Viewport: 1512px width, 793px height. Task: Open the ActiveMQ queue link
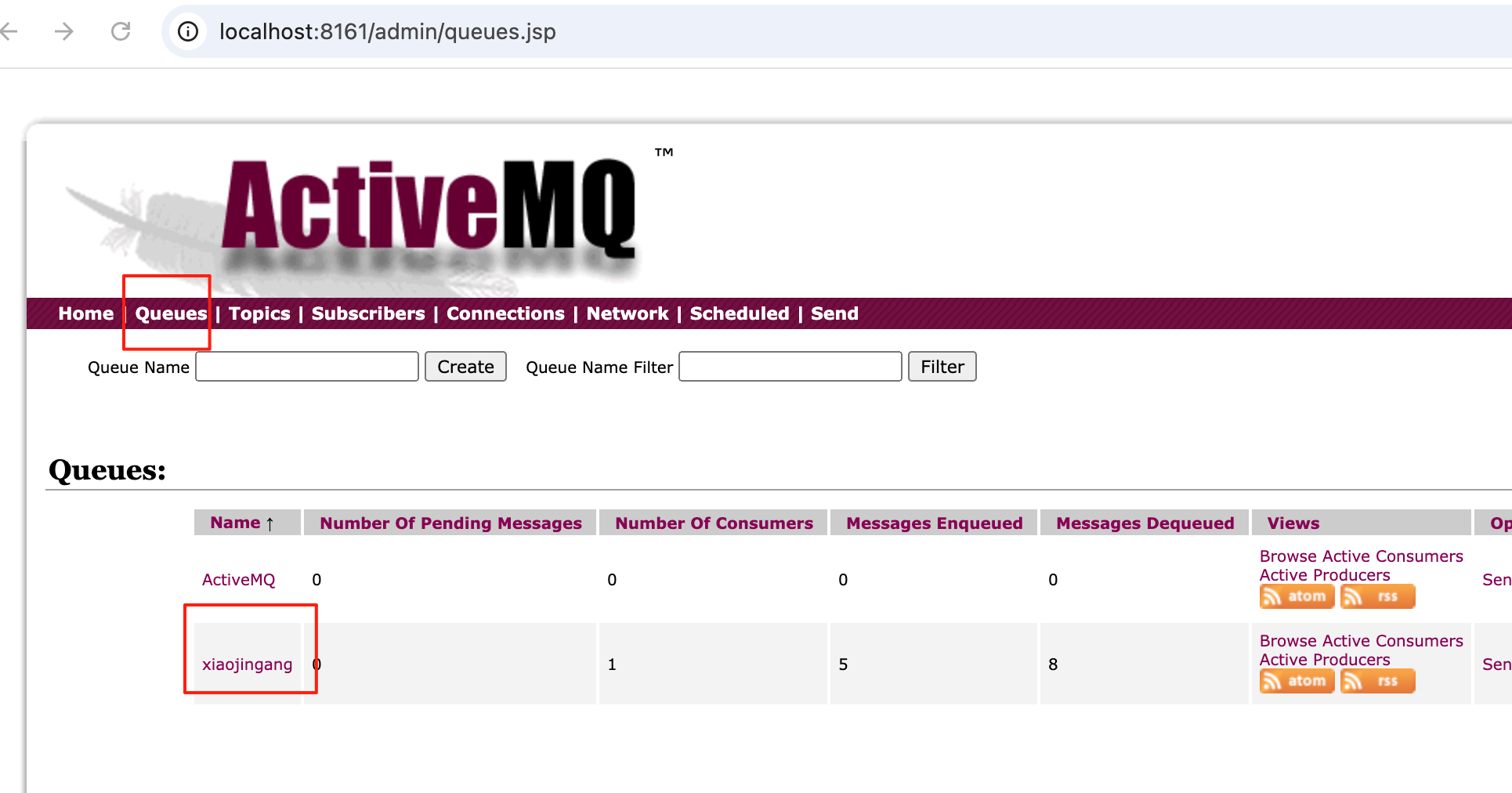pyautogui.click(x=239, y=580)
